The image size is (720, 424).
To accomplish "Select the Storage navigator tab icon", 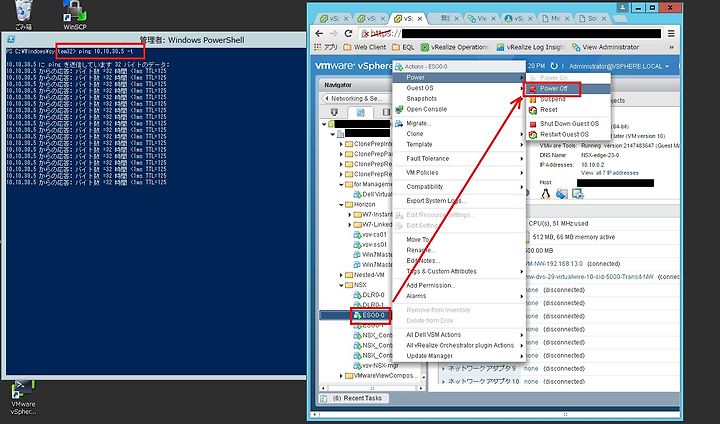I will (386, 112).
